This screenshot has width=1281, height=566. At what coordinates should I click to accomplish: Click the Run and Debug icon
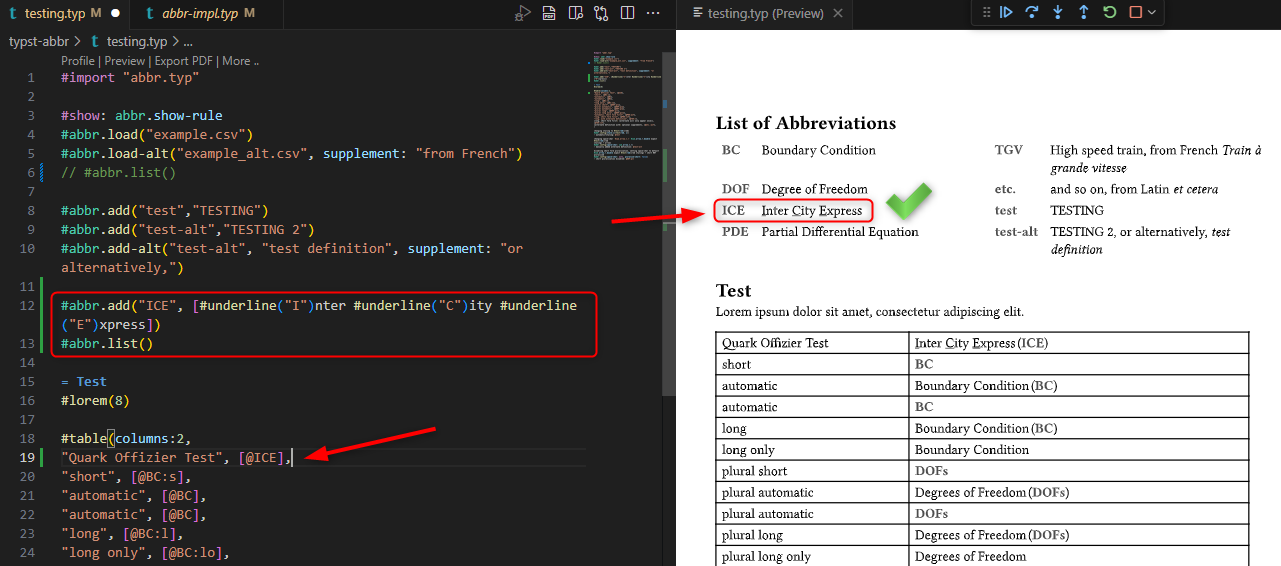coord(522,13)
